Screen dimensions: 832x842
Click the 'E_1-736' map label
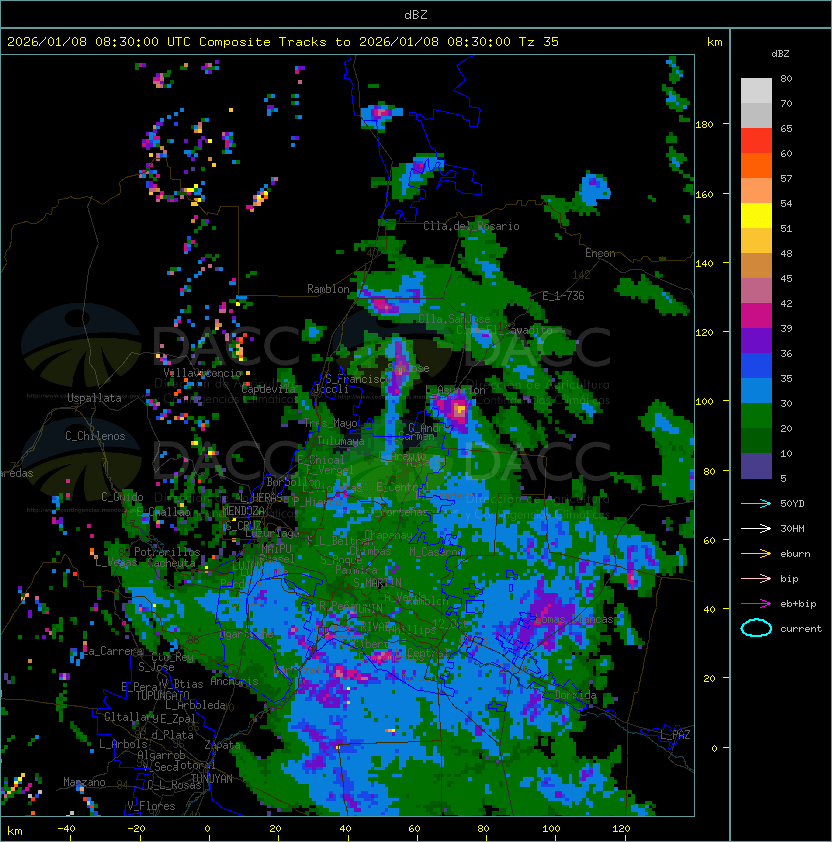[563, 296]
